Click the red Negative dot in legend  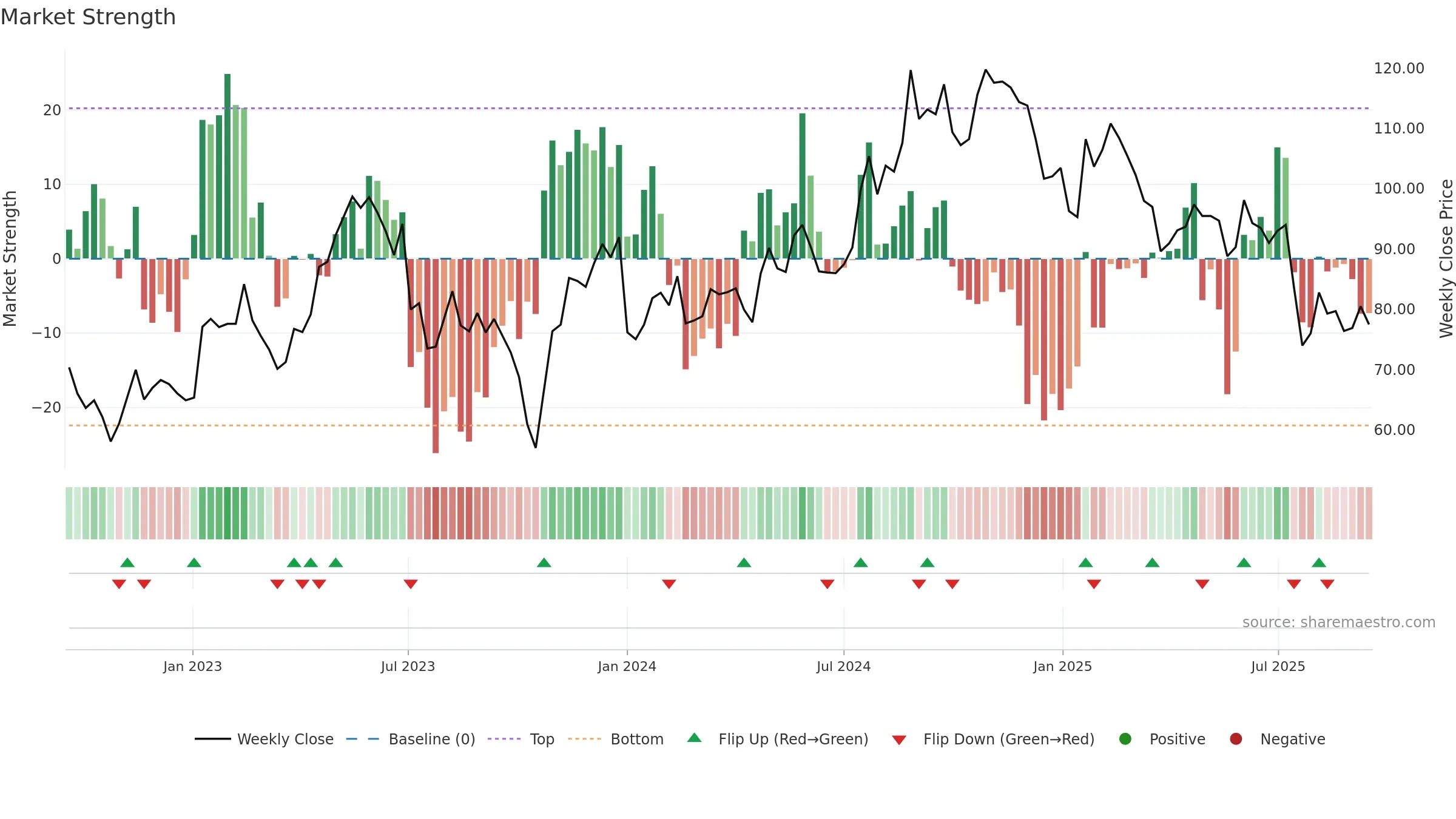(1236, 739)
